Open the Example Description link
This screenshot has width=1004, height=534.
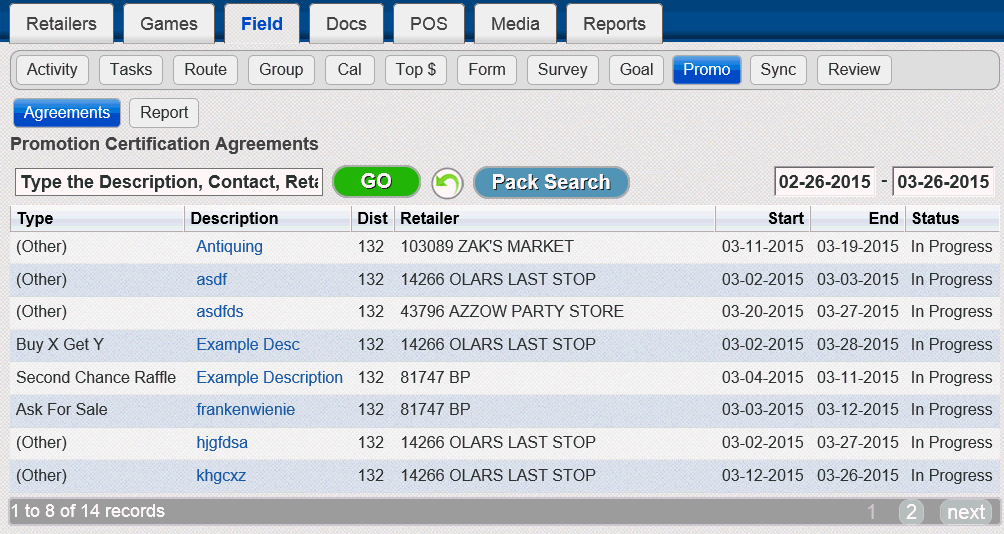coord(270,378)
